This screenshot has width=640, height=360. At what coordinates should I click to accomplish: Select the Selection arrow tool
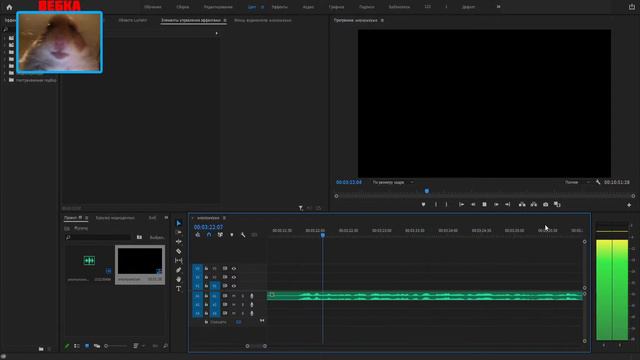pyautogui.click(x=179, y=223)
